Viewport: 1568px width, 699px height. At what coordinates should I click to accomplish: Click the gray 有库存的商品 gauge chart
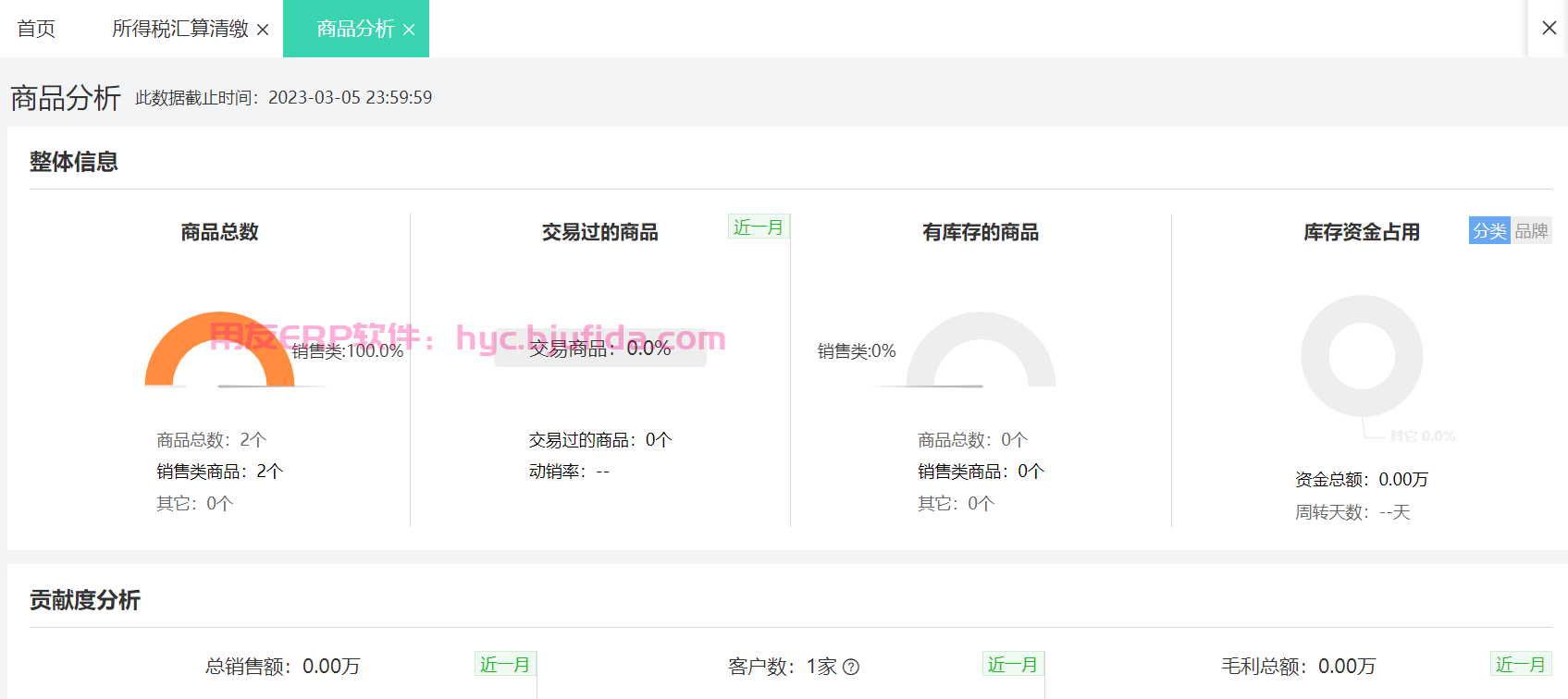[x=981, y=349]
